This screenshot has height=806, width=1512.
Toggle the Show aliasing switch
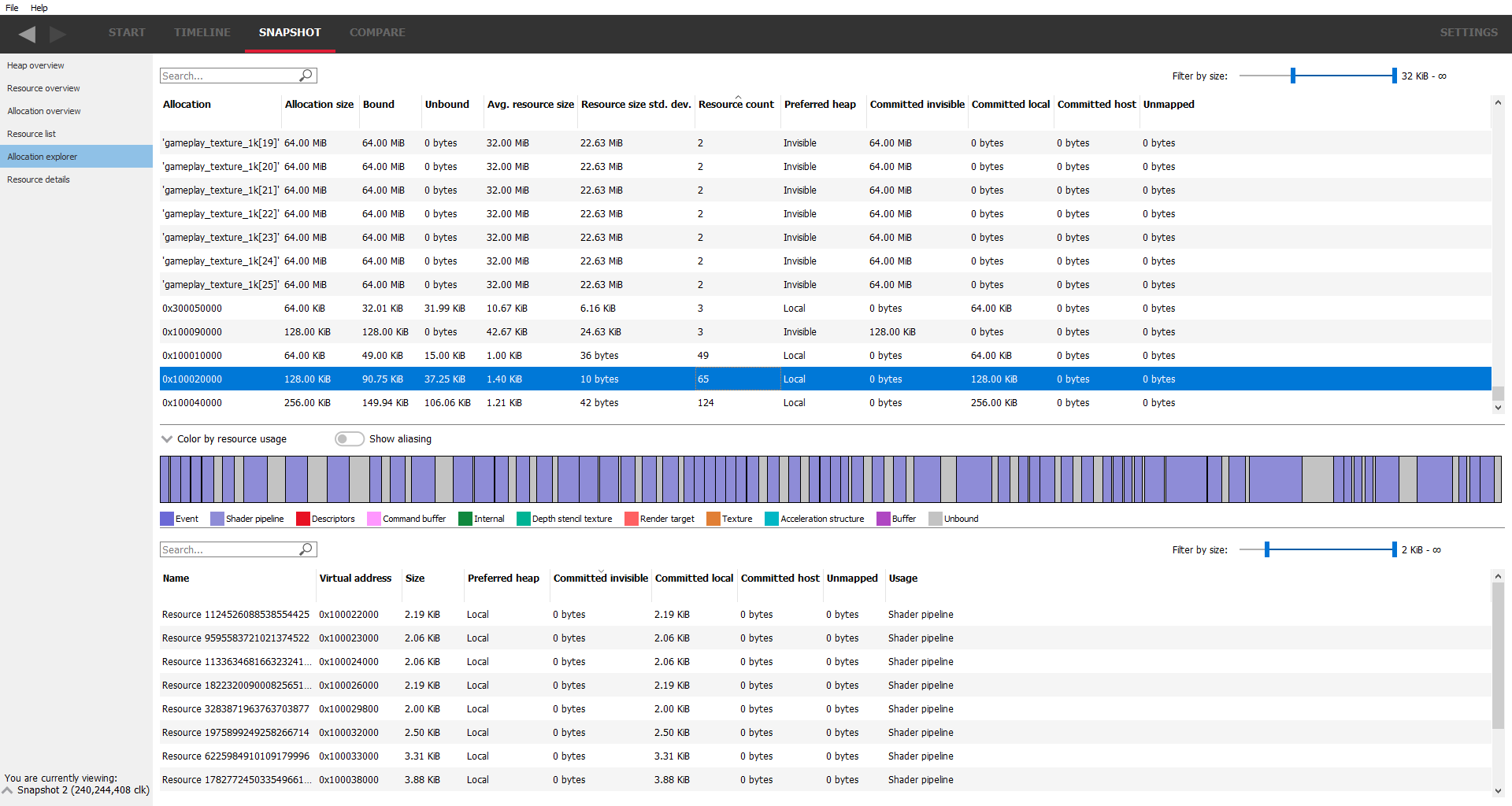point(349,439)
